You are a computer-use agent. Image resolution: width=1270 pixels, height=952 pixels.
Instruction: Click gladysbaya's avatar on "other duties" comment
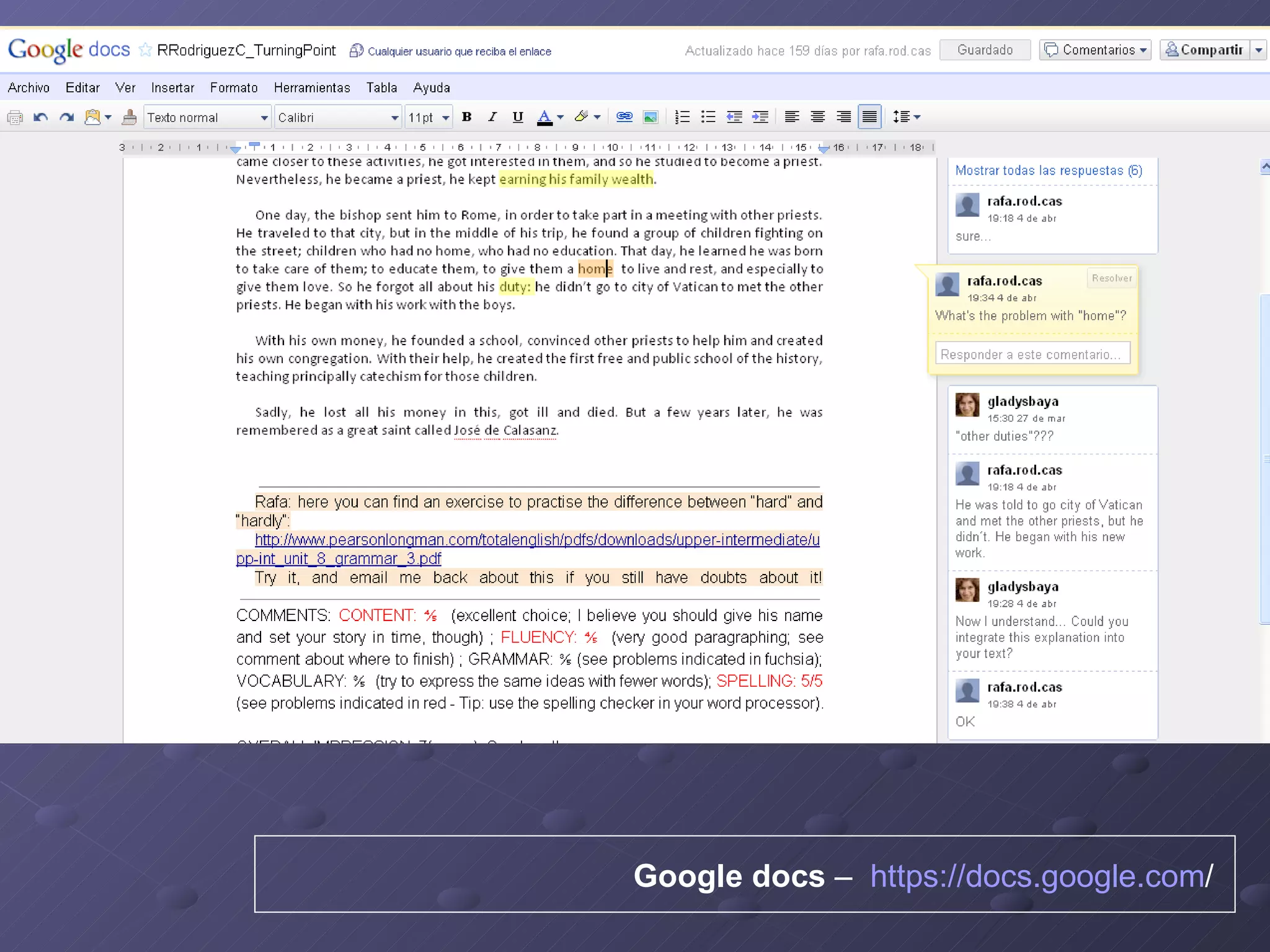point(967,405)
